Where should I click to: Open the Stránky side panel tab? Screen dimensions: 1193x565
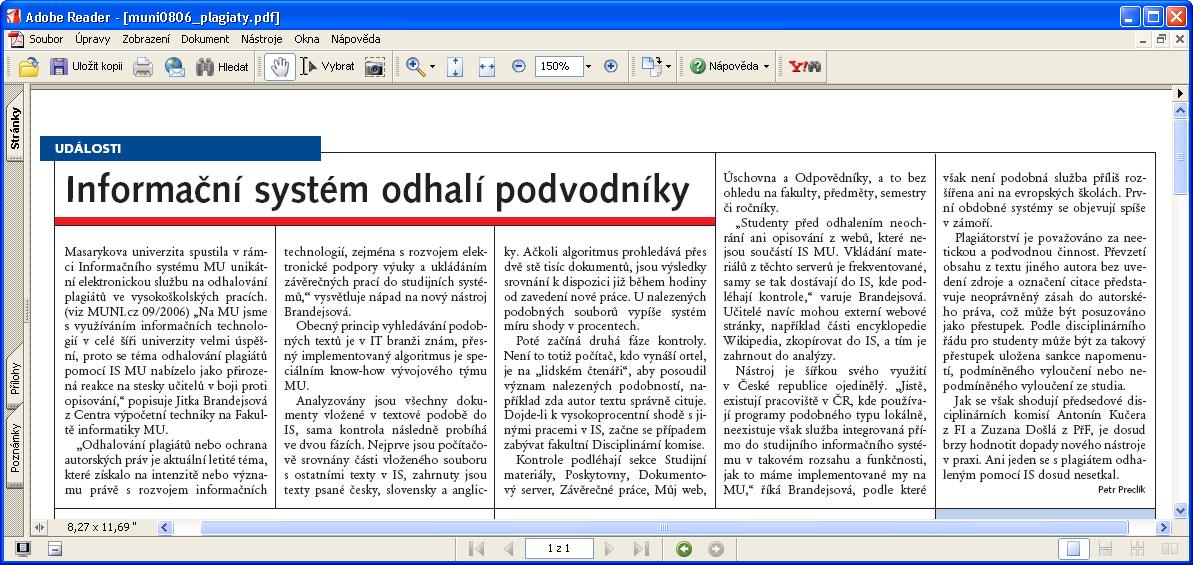click(15, 129)
